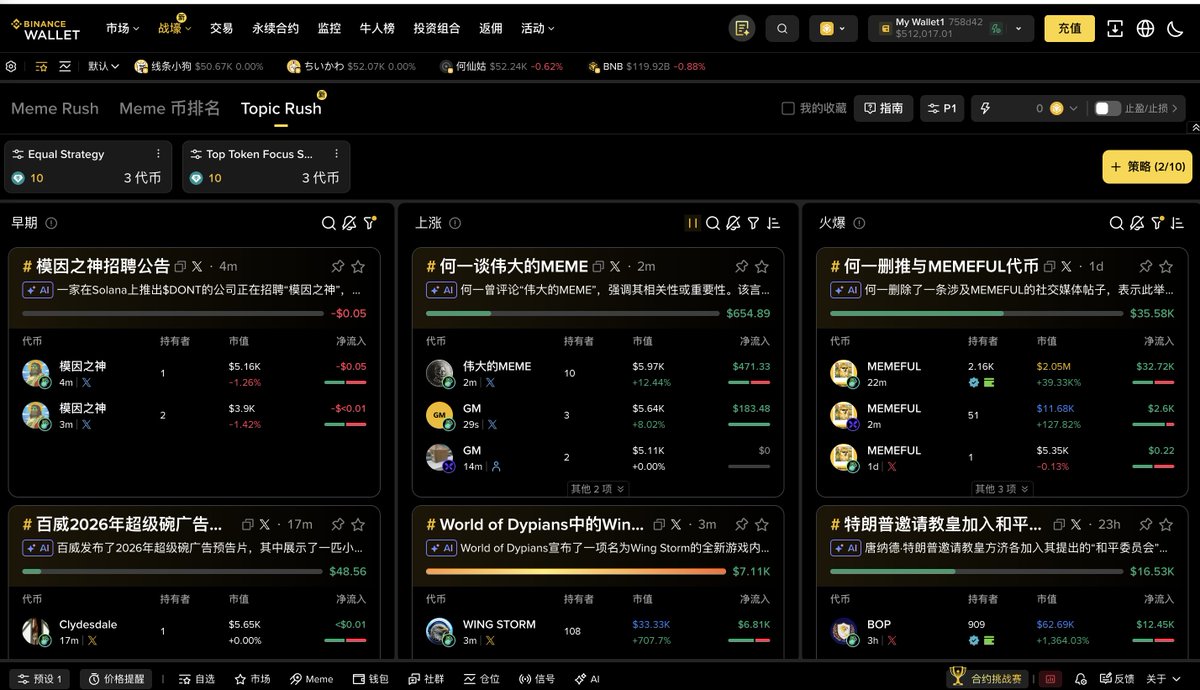Expand 其他 3 项 in MEMEFUL card
Viewport: 1200px width, 690px height.
1001,489
